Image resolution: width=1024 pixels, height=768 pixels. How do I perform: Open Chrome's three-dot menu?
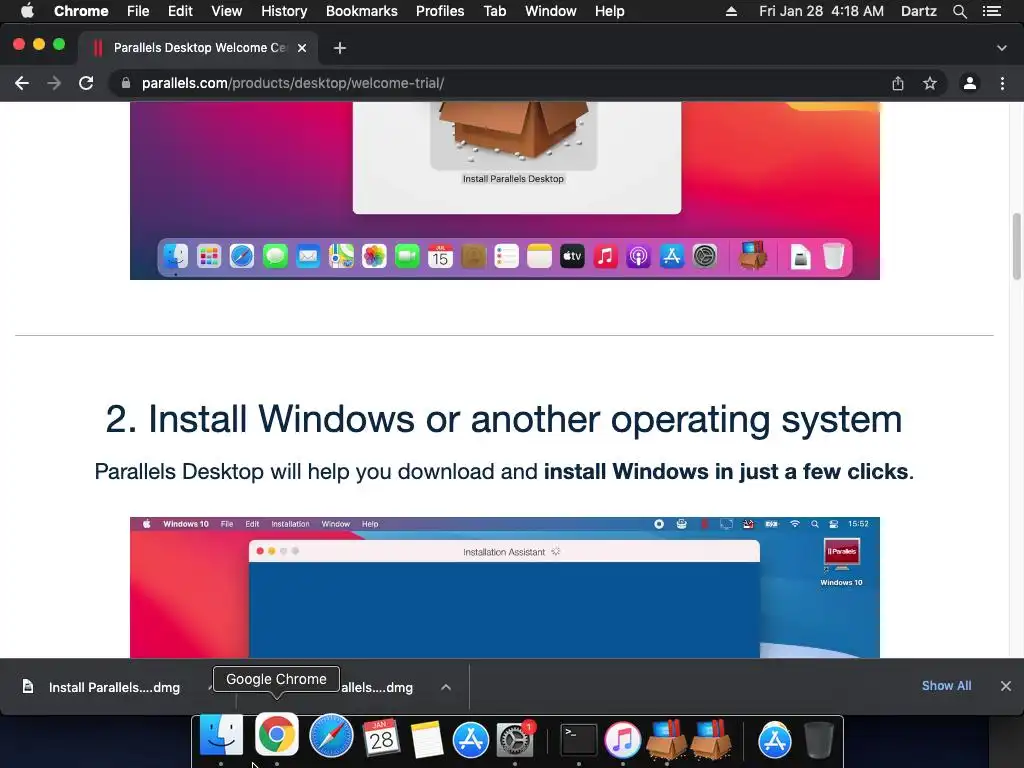click(x=1002, y=83)
